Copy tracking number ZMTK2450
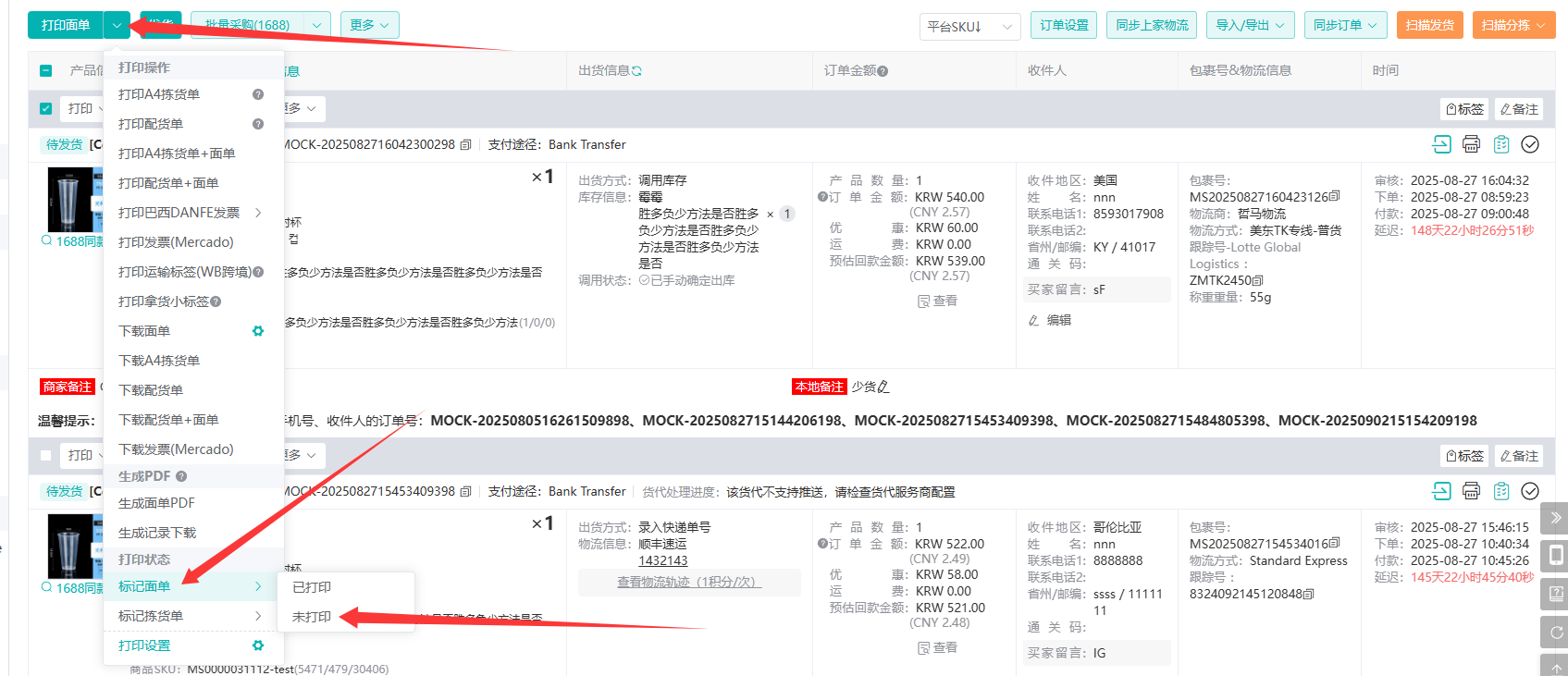This screenshot has width=1568, height=676. [1257, 280]
